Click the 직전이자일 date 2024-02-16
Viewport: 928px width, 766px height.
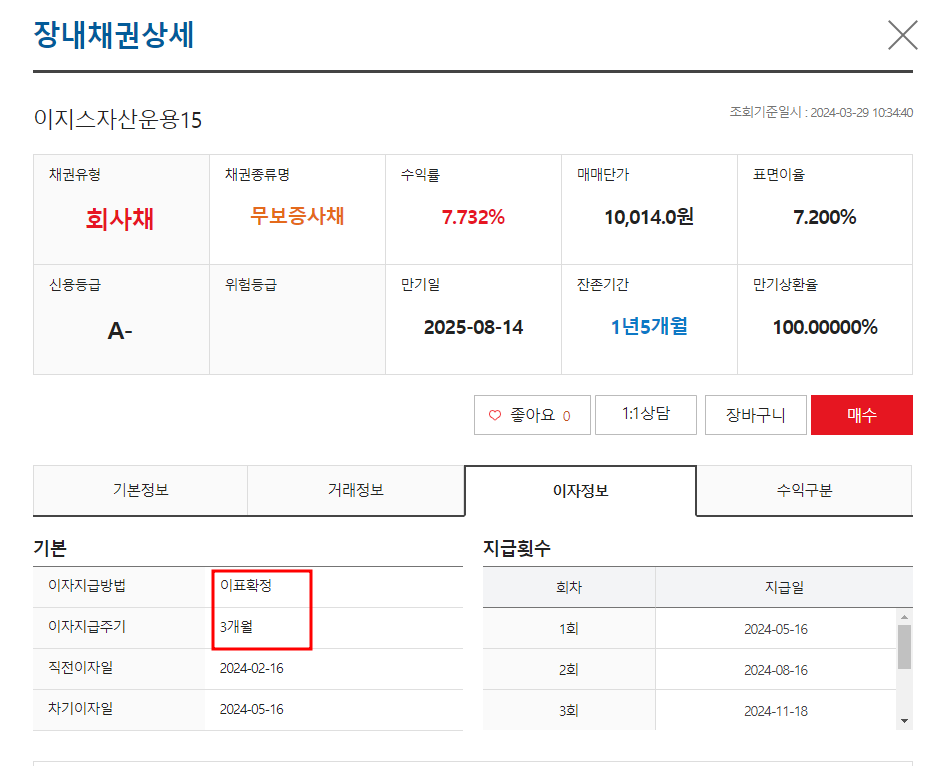tap(252, 668)
